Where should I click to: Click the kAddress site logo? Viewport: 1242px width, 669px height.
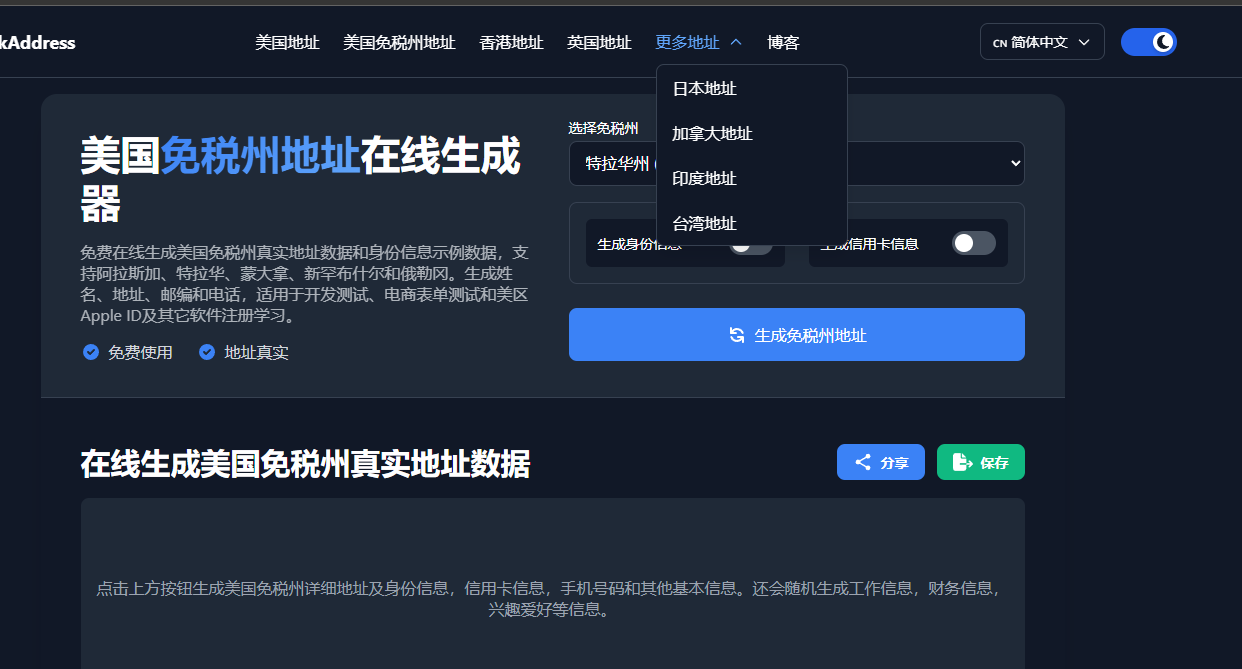pyautogui.click(x=38, y=42)
